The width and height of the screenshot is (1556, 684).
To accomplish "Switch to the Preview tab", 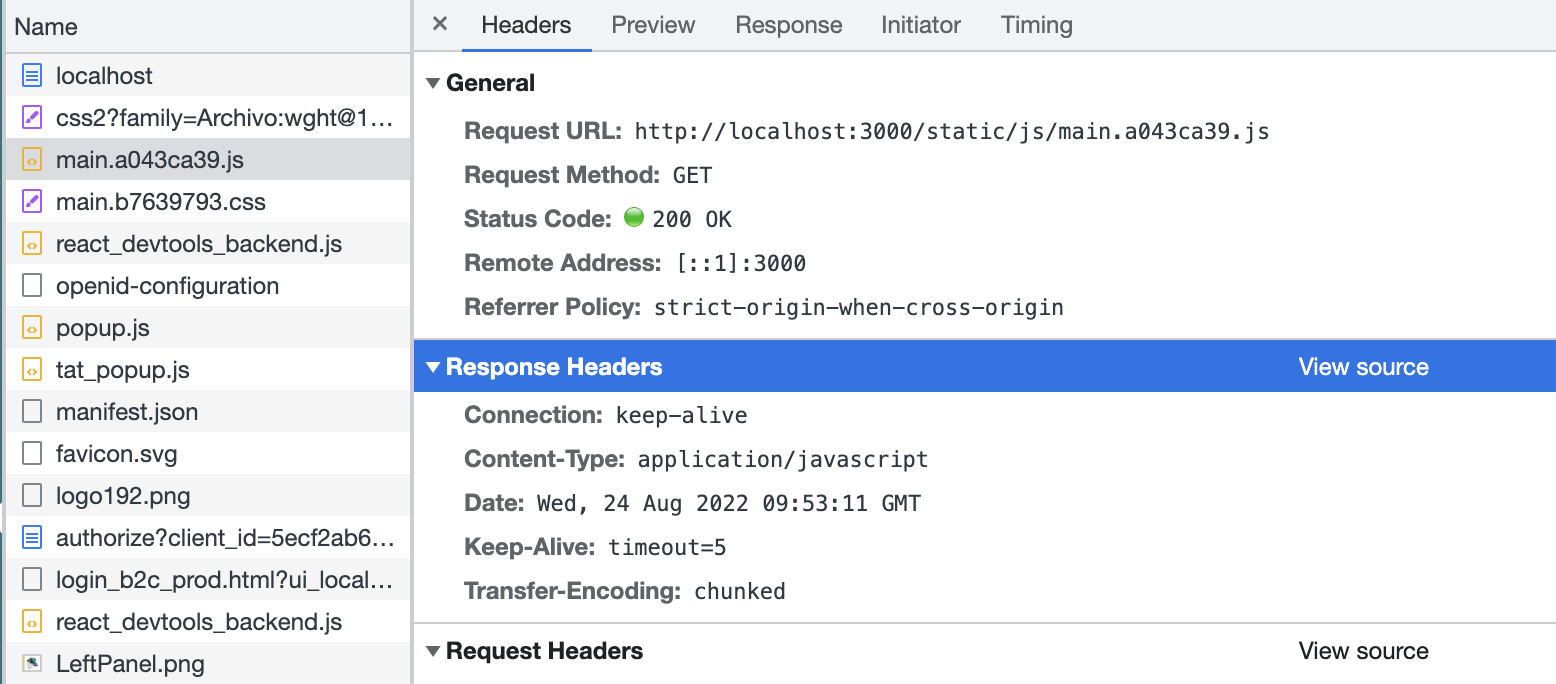I will pos(653,25).
